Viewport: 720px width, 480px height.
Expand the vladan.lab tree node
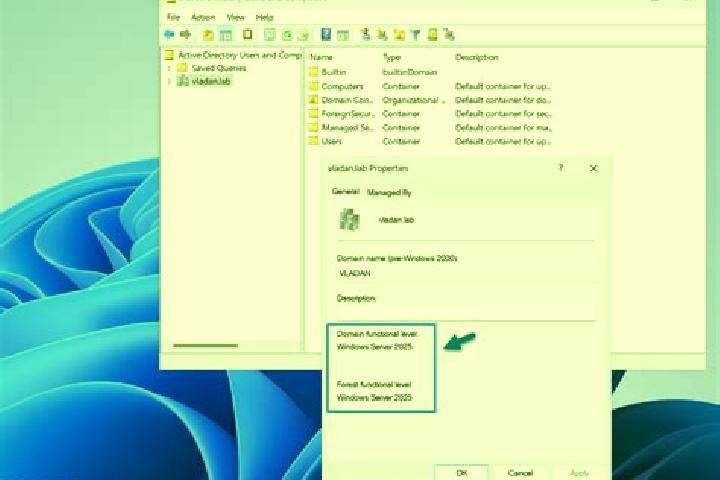pyautogui.click(x=169, y=81)
